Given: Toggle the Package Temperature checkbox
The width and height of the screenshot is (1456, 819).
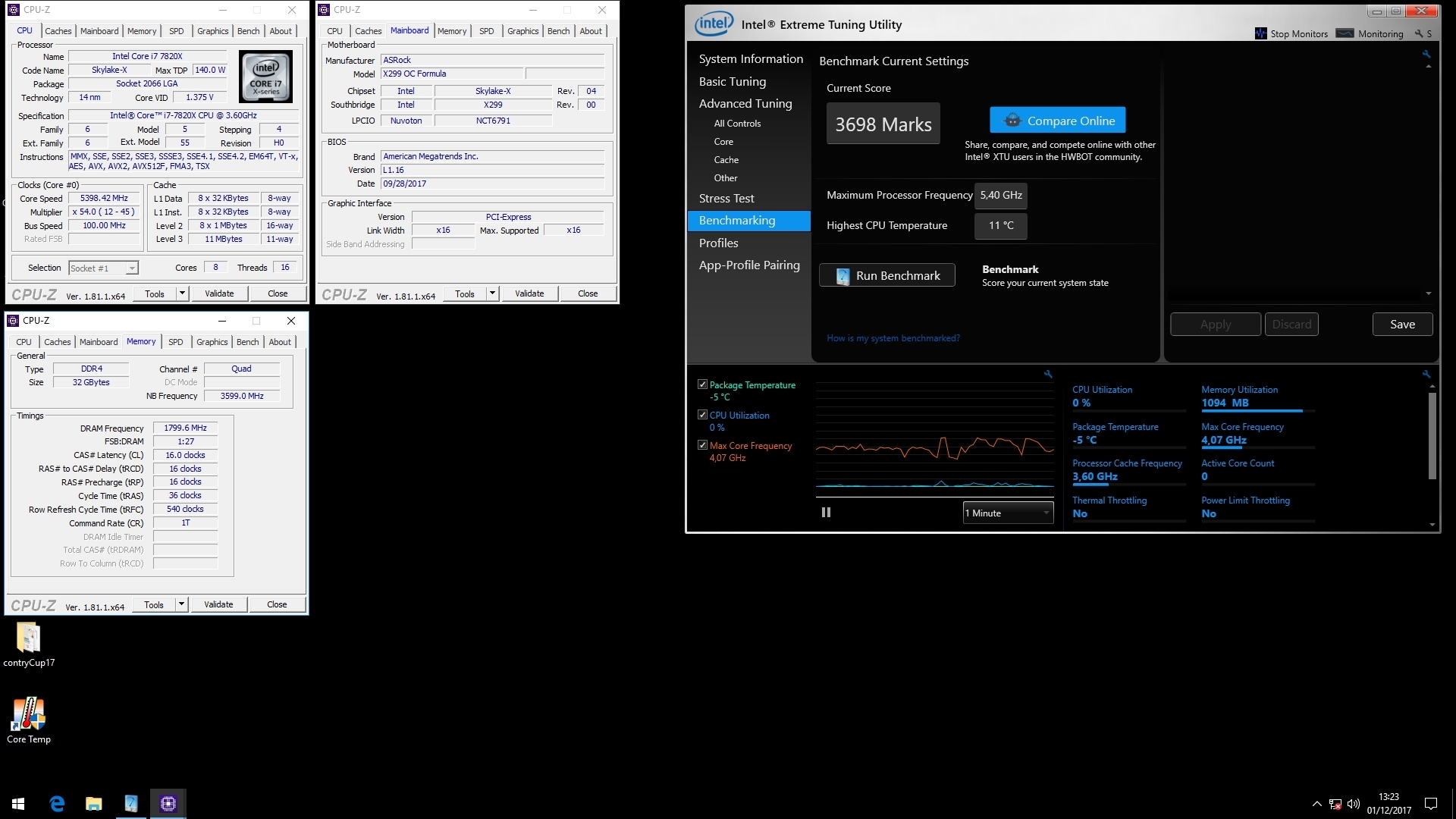Looking at the screenshot, I should 702,384.
